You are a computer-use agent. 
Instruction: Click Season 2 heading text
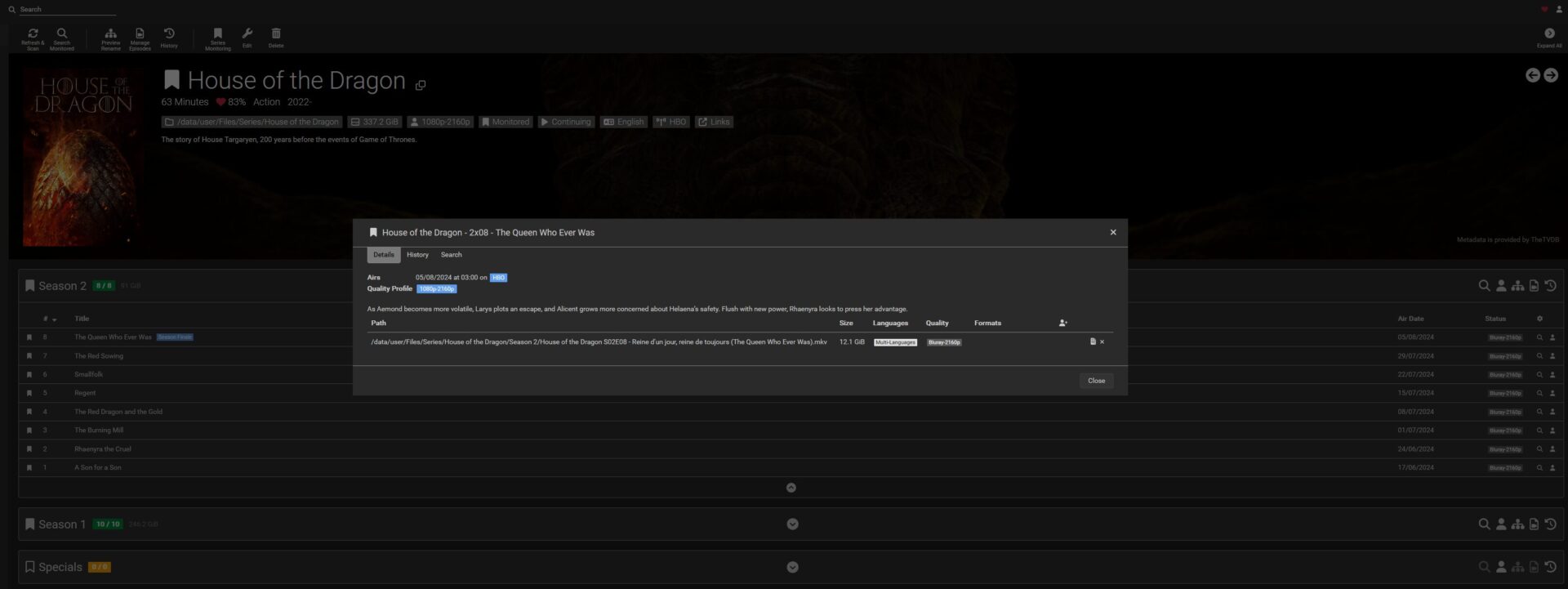click(62, 286)
